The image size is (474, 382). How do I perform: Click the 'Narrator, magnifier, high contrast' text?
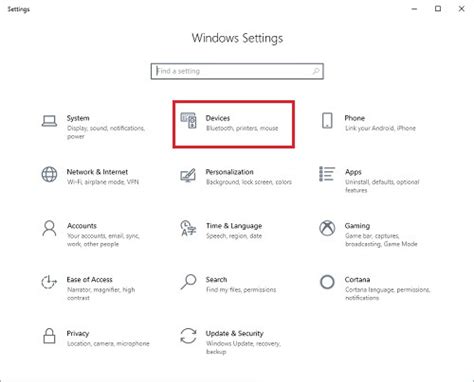point(101,294)
